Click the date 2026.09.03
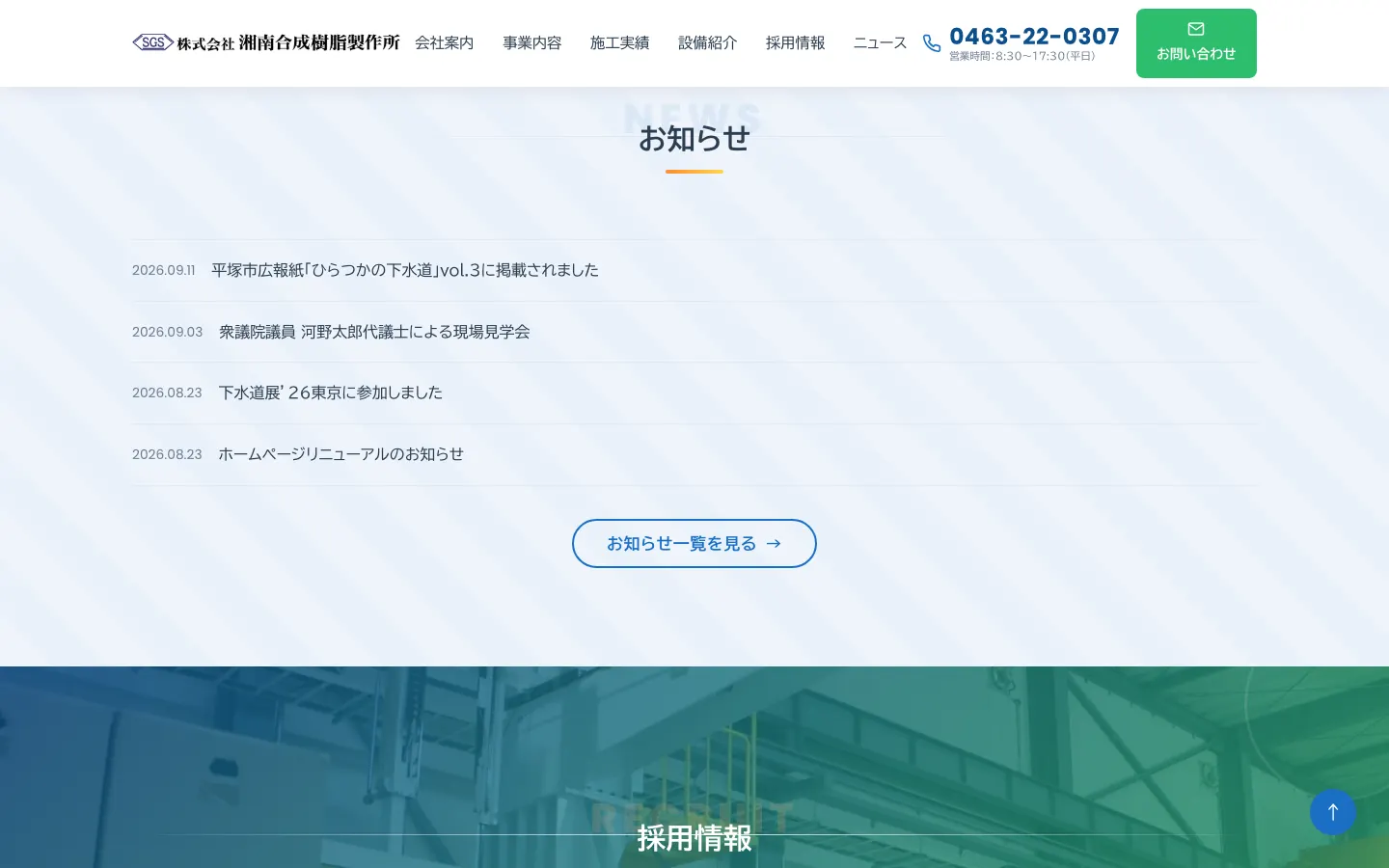The width and height of the screenshot is (1389, 868). [168, 332]
